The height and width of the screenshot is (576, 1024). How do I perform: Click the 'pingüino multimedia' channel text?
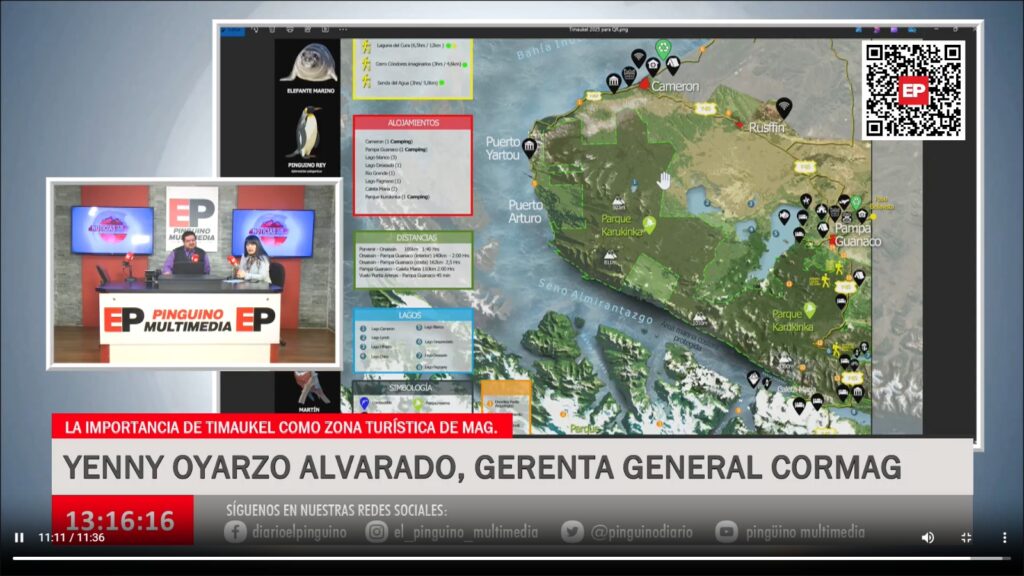[x=805, y=532]
